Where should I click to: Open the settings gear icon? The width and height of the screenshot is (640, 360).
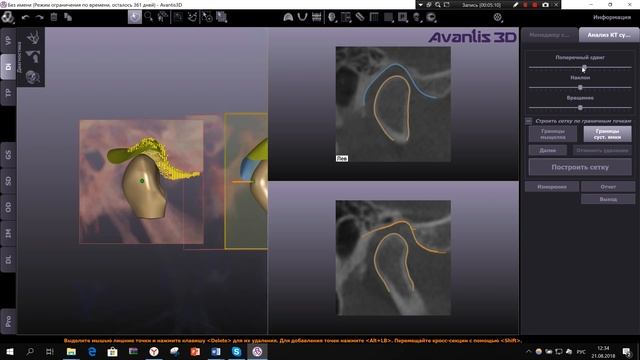pyautogui.click(x=498, y=17)
